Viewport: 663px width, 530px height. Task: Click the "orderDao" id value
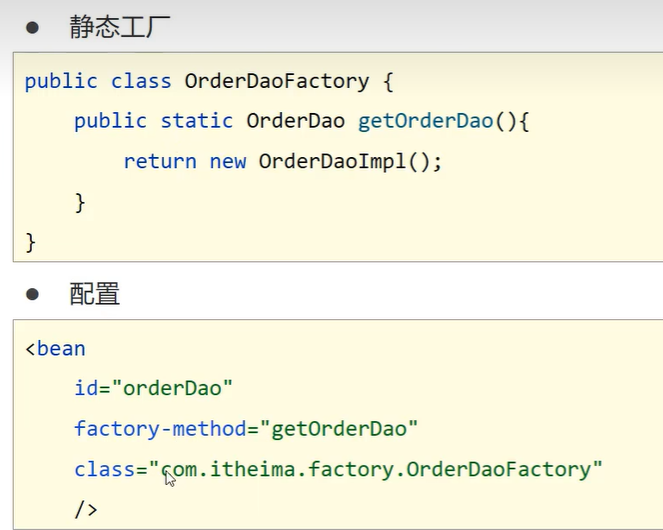click(x=172, y=388)
